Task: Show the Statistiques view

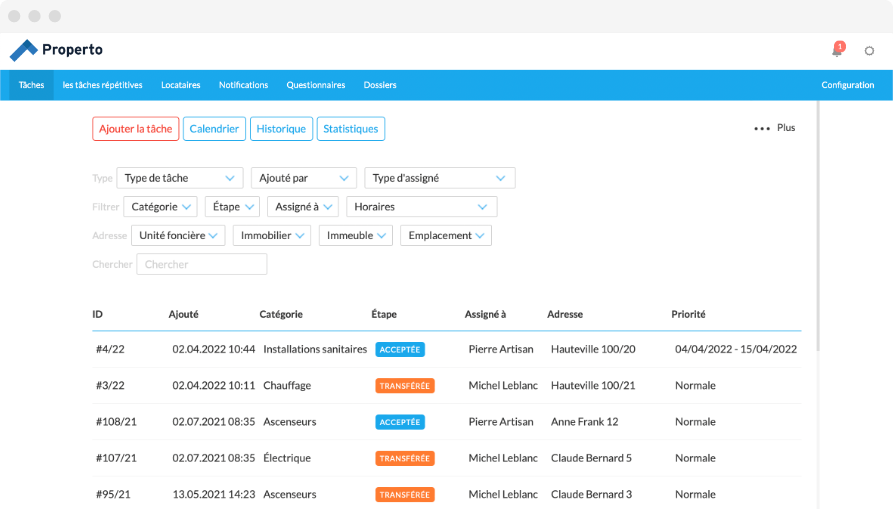Action: tap(351, 129)
